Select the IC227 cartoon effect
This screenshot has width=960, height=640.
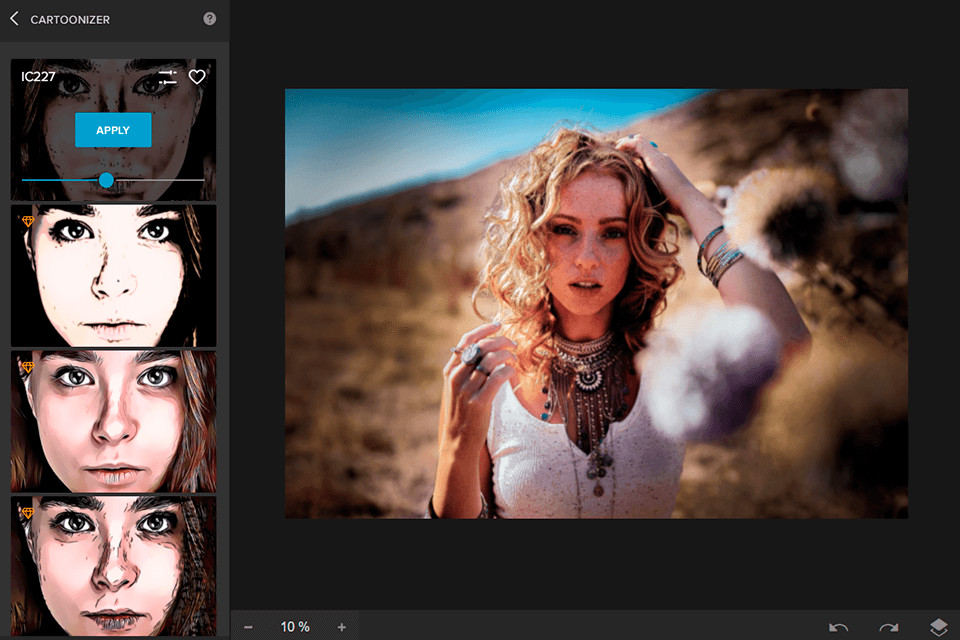point(113,129)
